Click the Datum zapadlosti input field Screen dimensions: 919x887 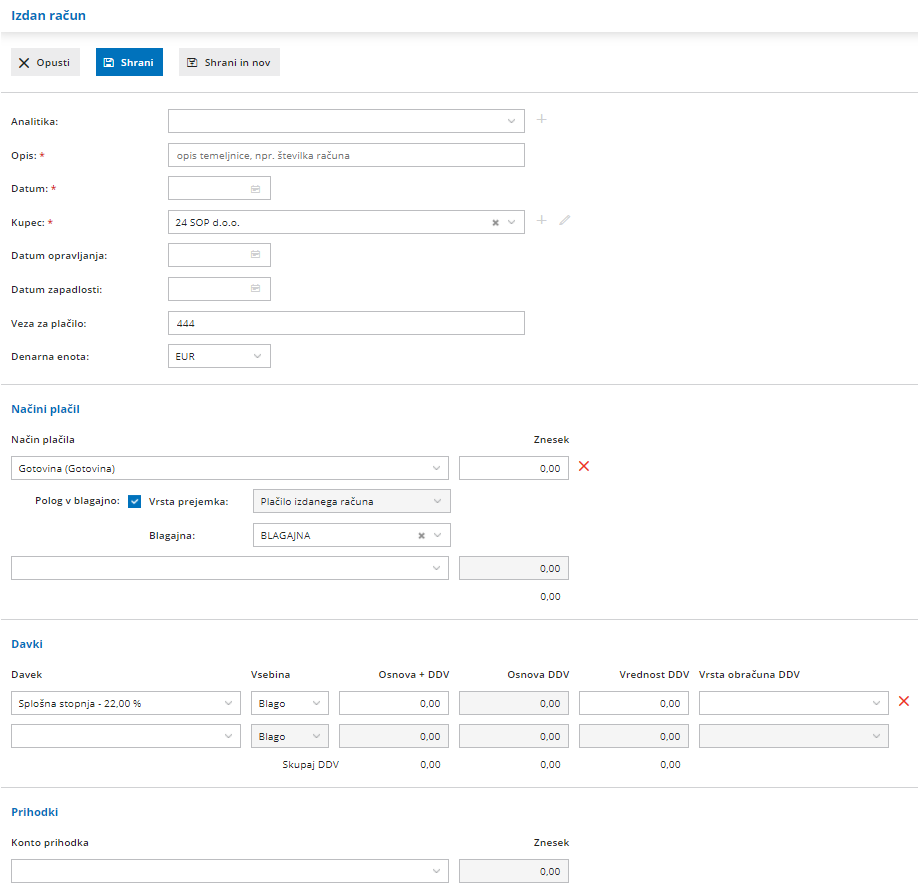219,289
